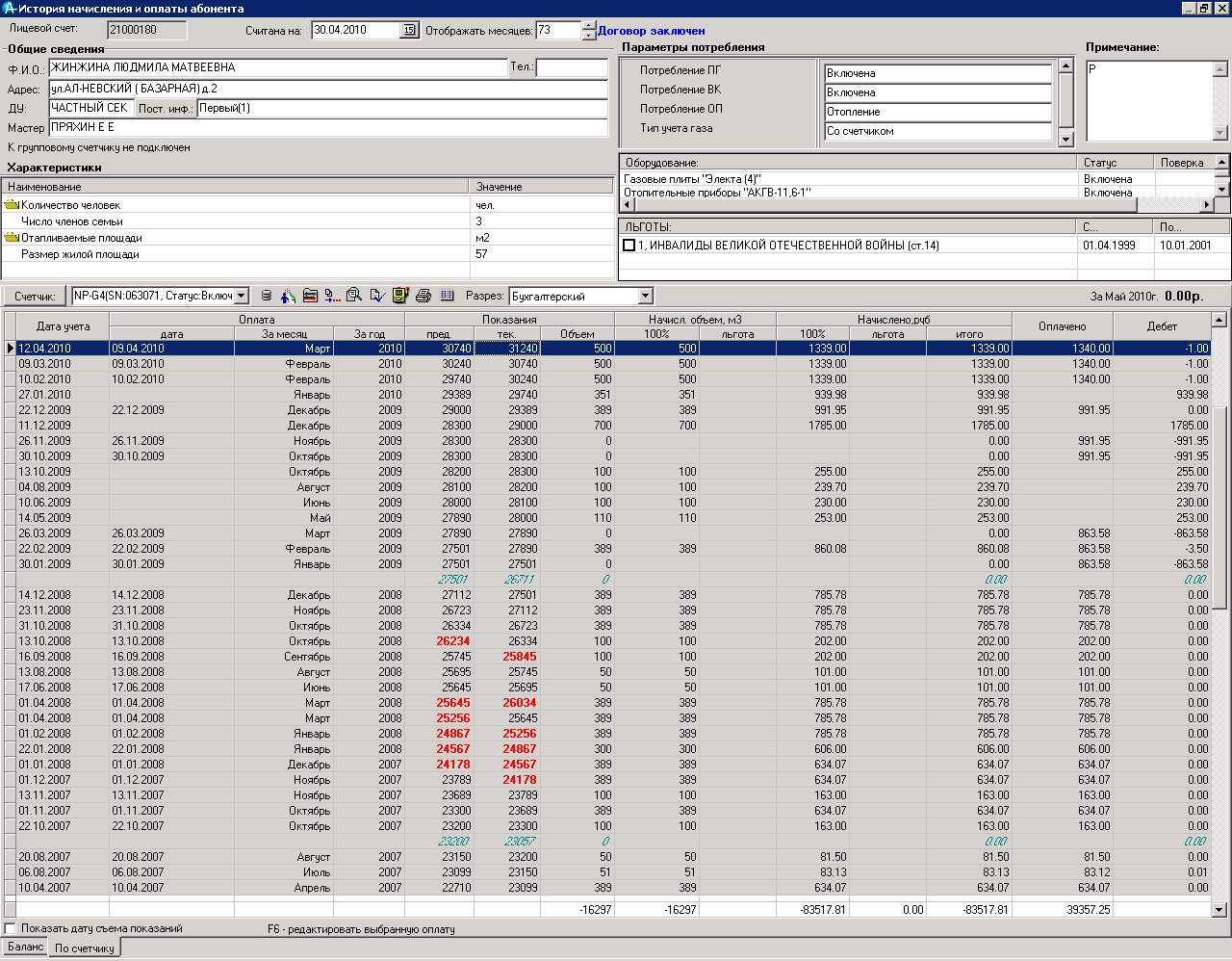Viewport: 1232px width, 961px height.
Task: Tick the 'ИНВАЛИДЫ ВЕЛИКОЙ ОТЕЧЕСТВЕННОЙ ВОЙНЫ' benefit checkbox
Action: click(x=629, y=246)
